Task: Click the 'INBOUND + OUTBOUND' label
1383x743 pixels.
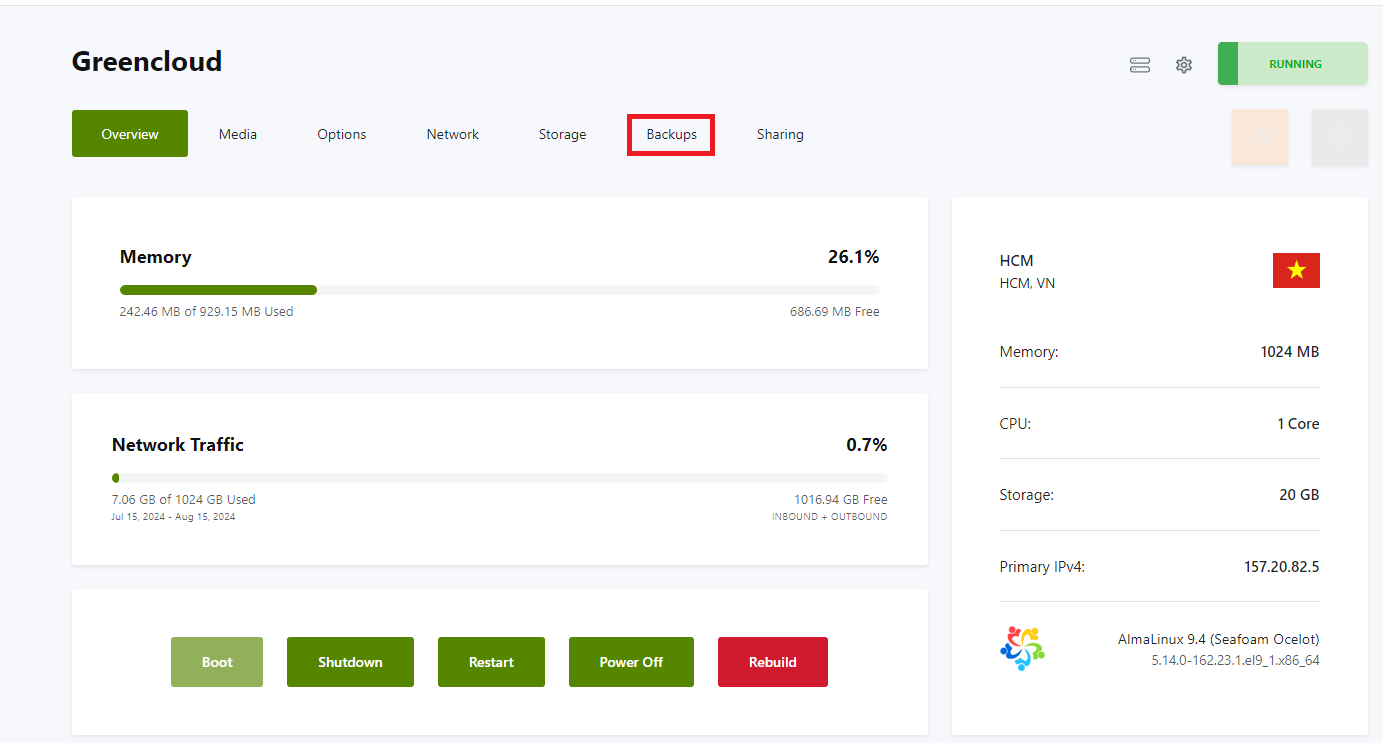Action: tap(829, 517)
